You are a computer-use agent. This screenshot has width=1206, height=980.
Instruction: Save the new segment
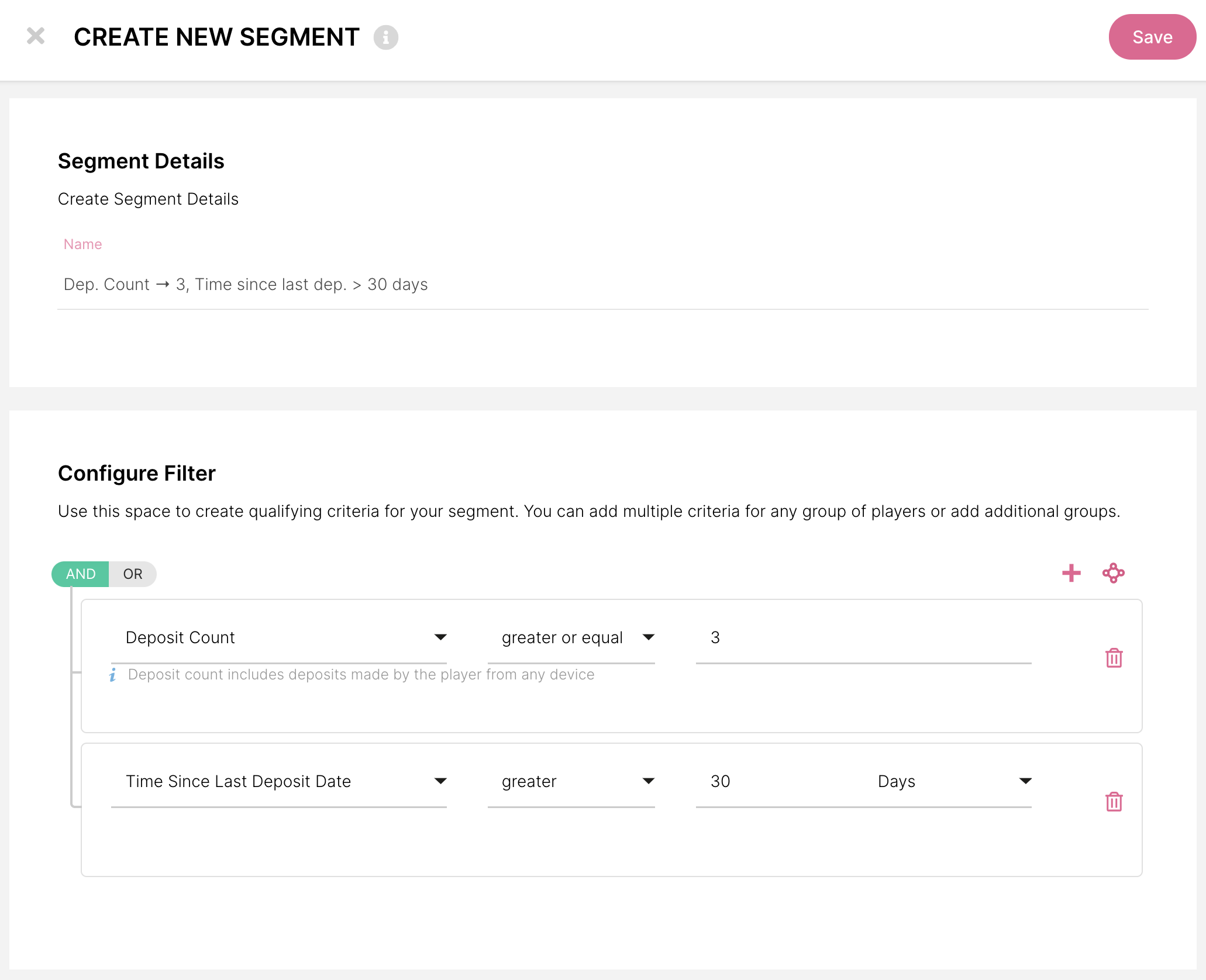1152,37
